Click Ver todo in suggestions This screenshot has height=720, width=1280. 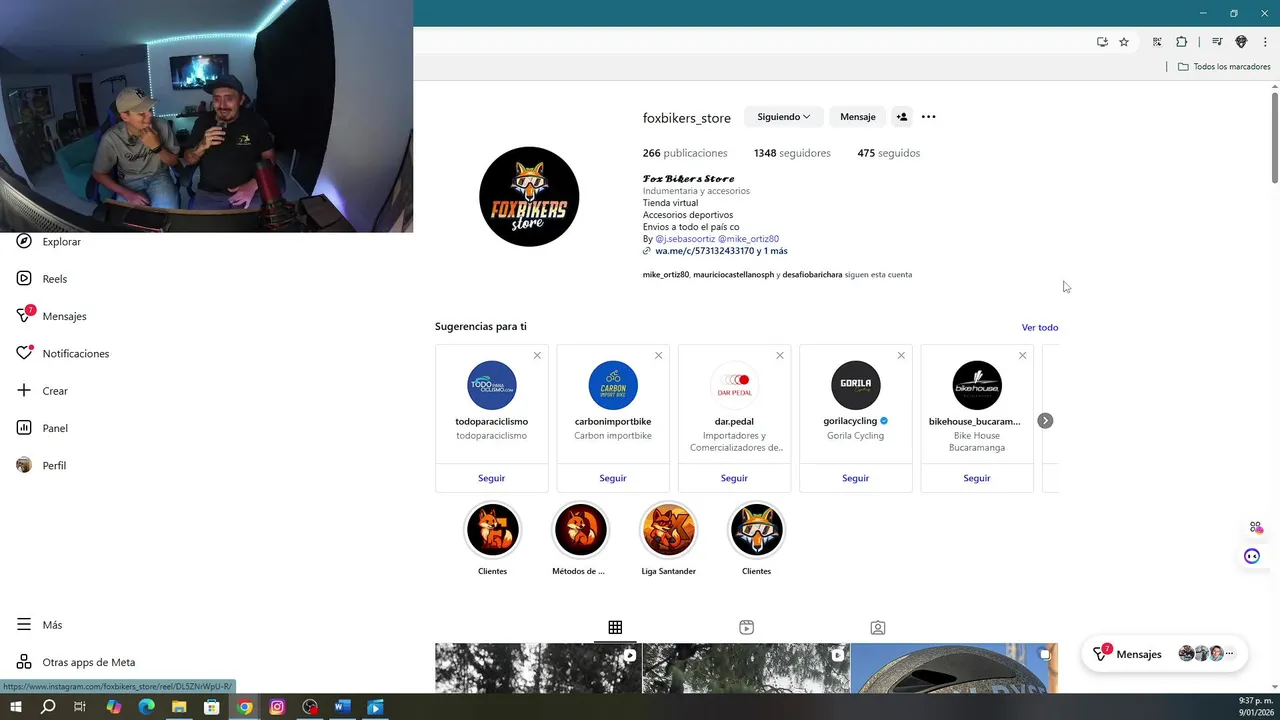pyautogui.click(x=1040, y=327)
